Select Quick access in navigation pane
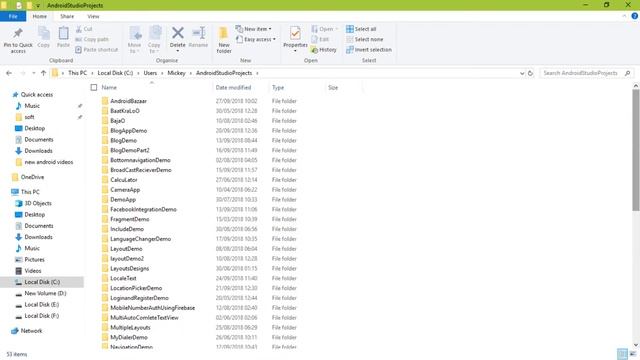The height and width of the screenshot is (360, 640). click(37, 94)
